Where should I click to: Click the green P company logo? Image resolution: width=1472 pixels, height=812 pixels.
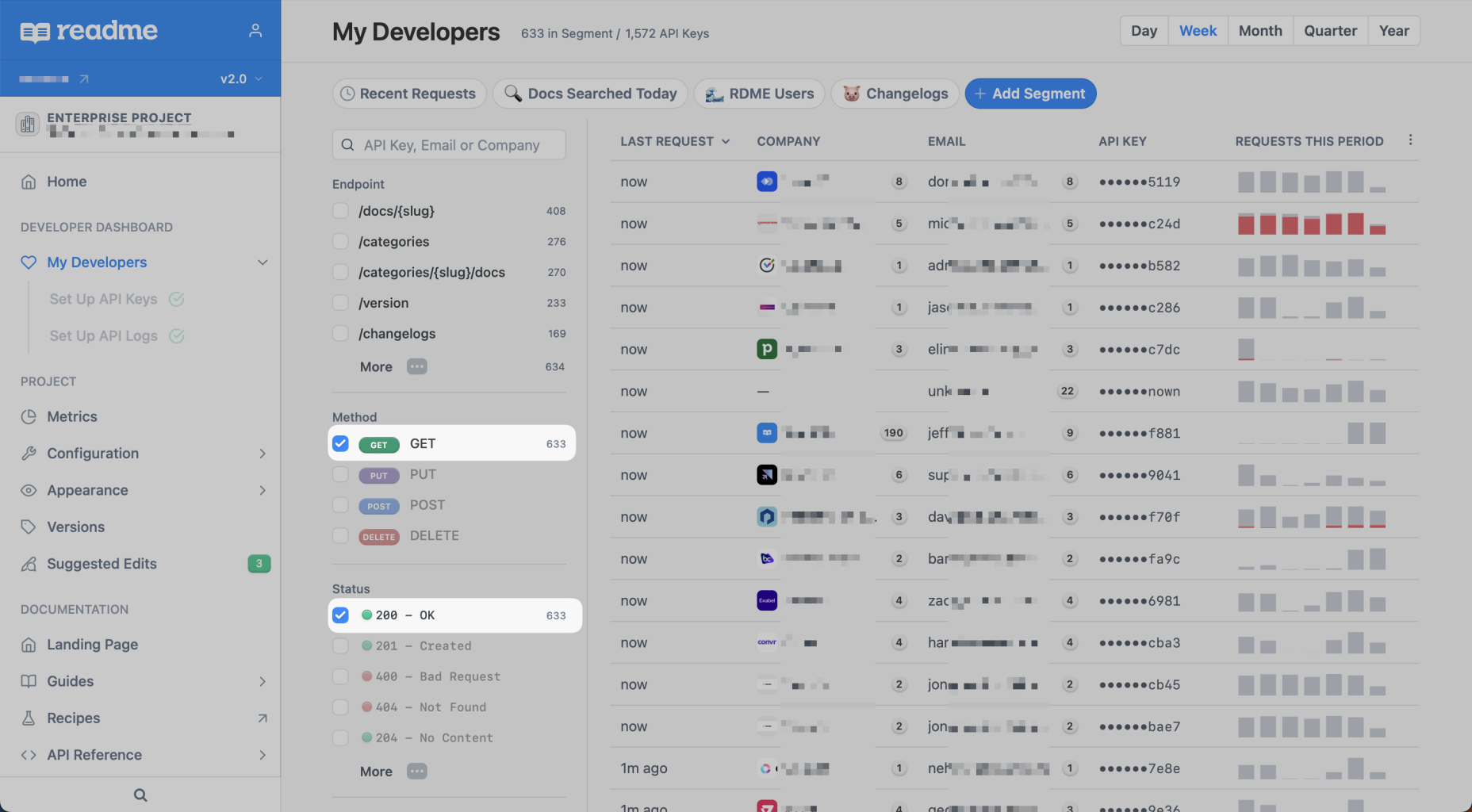[x=767, y=349]
